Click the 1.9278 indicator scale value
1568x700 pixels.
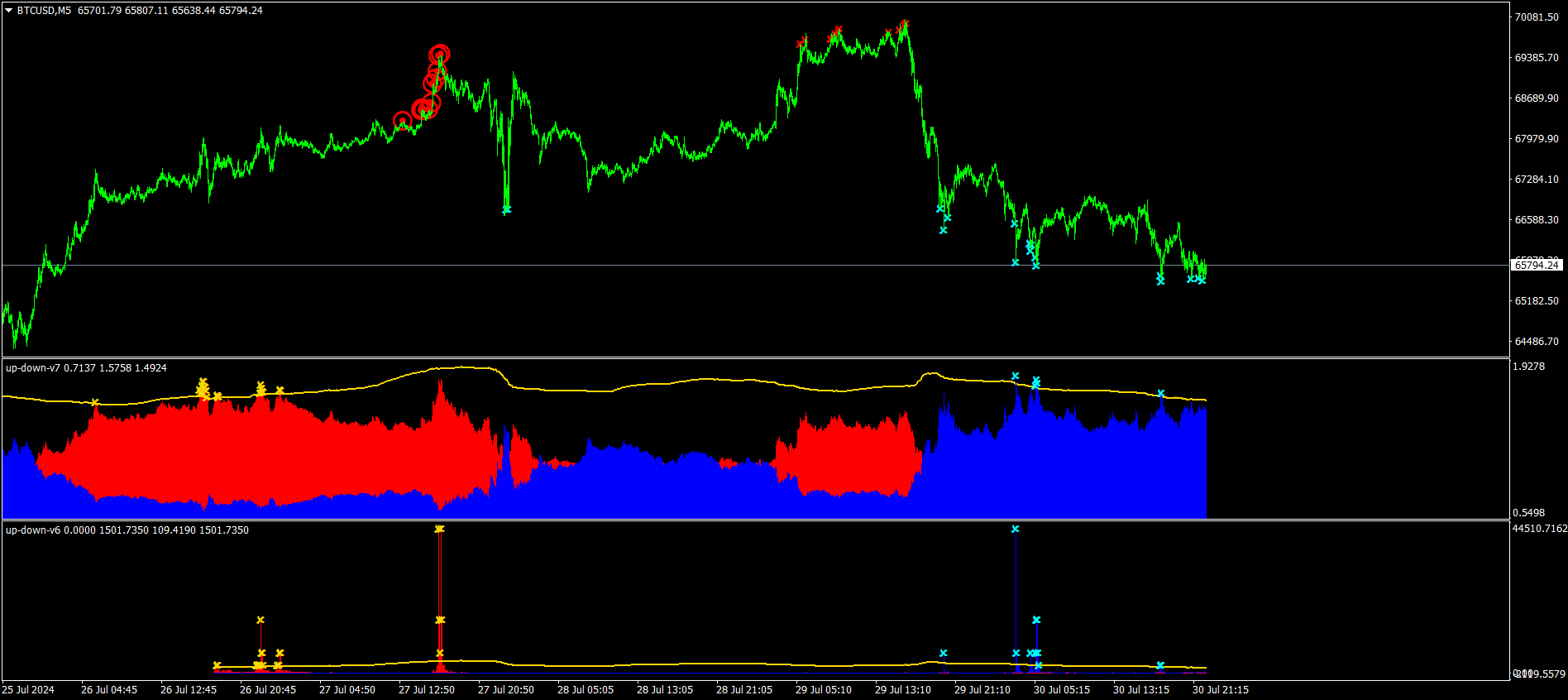tap(1529, 367)
